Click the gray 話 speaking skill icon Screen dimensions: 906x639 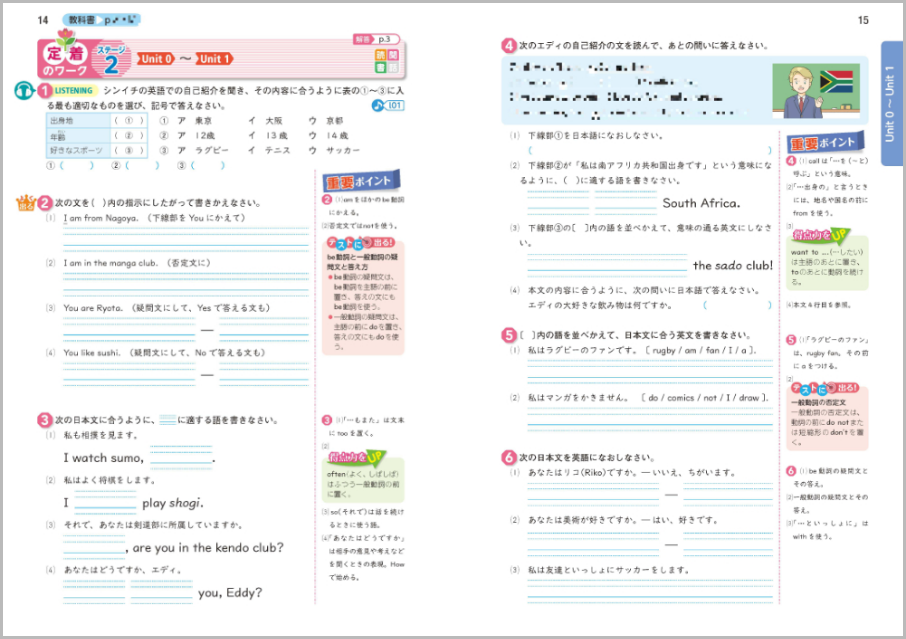392,68
